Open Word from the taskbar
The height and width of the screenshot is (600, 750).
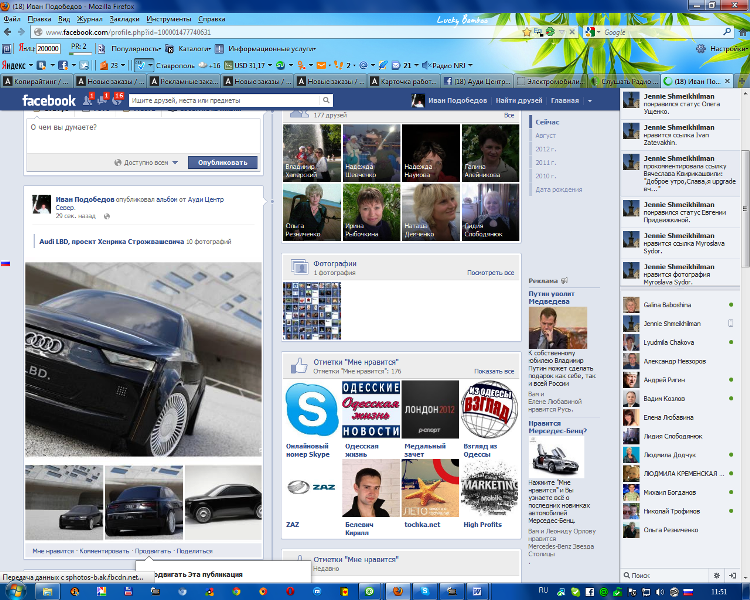477,591
